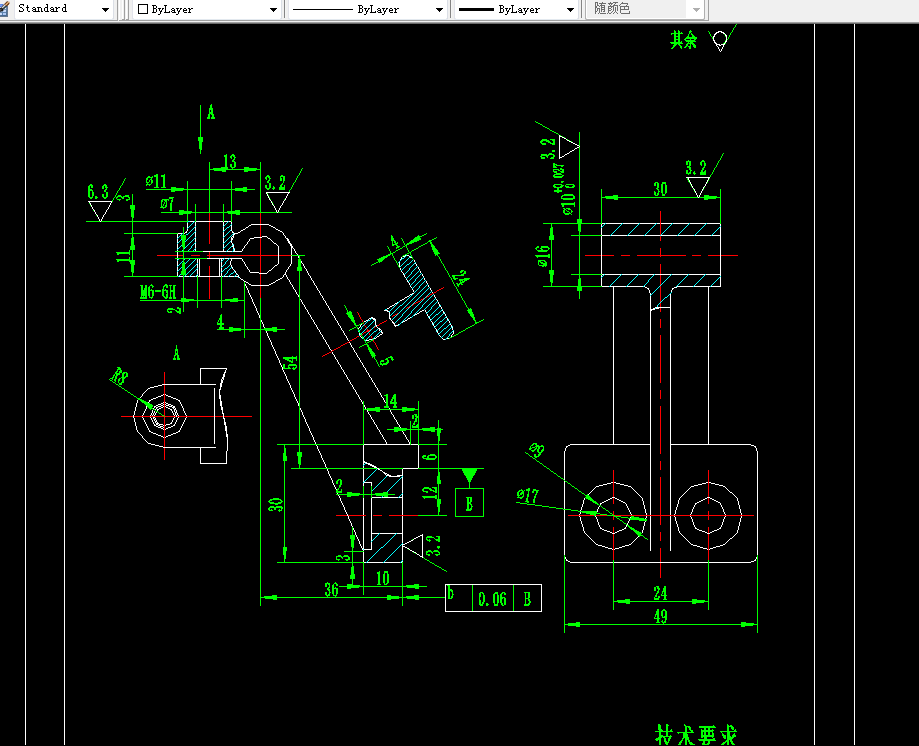Screen dimensions: 919x746
Task: Select the M6-6H thread annotation
Action: (158, 292)
